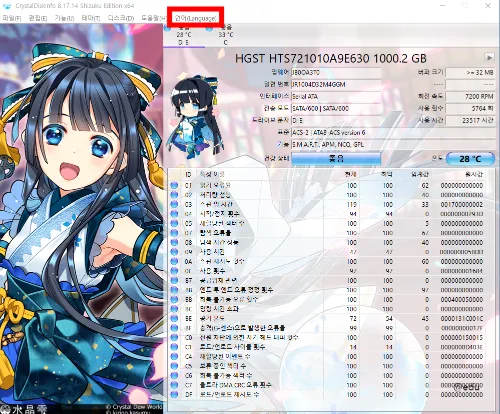Open the 기능(U) function menu
The width and height of the screenshot is (500, 414).
pos(64,18)
